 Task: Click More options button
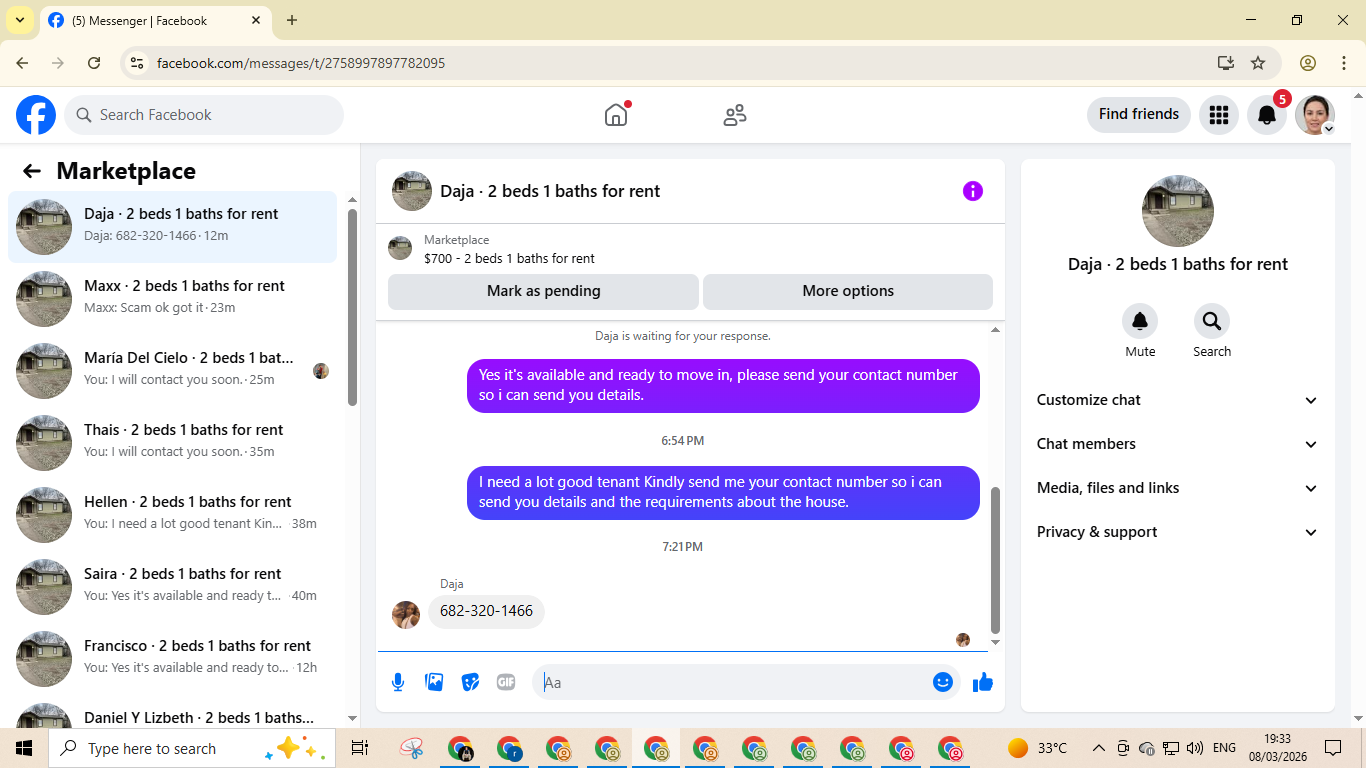click(x=848, y=291)
